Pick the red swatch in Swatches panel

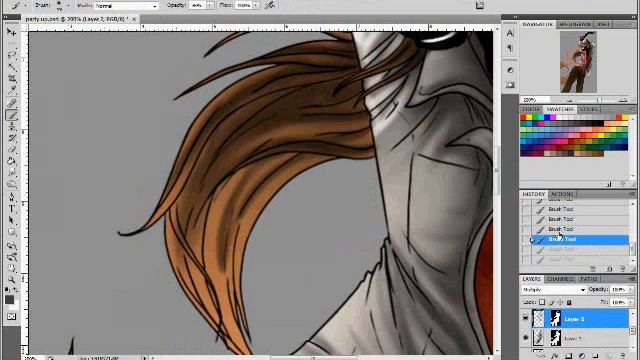(x=523, y=118)
